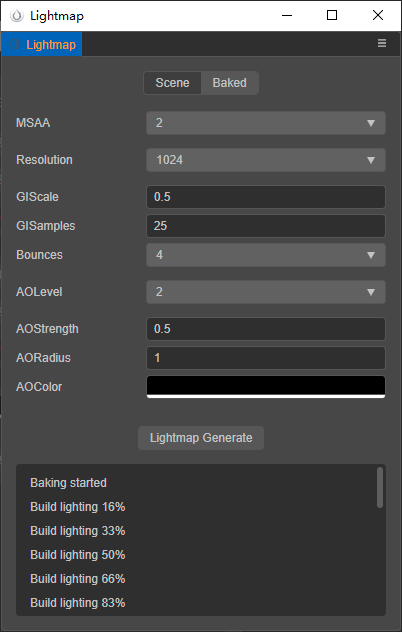Open the Resolution dropdown showing 1024
The width and height of the screenshot is (402, 632).
pyautogui.click(x=266, y=160)
